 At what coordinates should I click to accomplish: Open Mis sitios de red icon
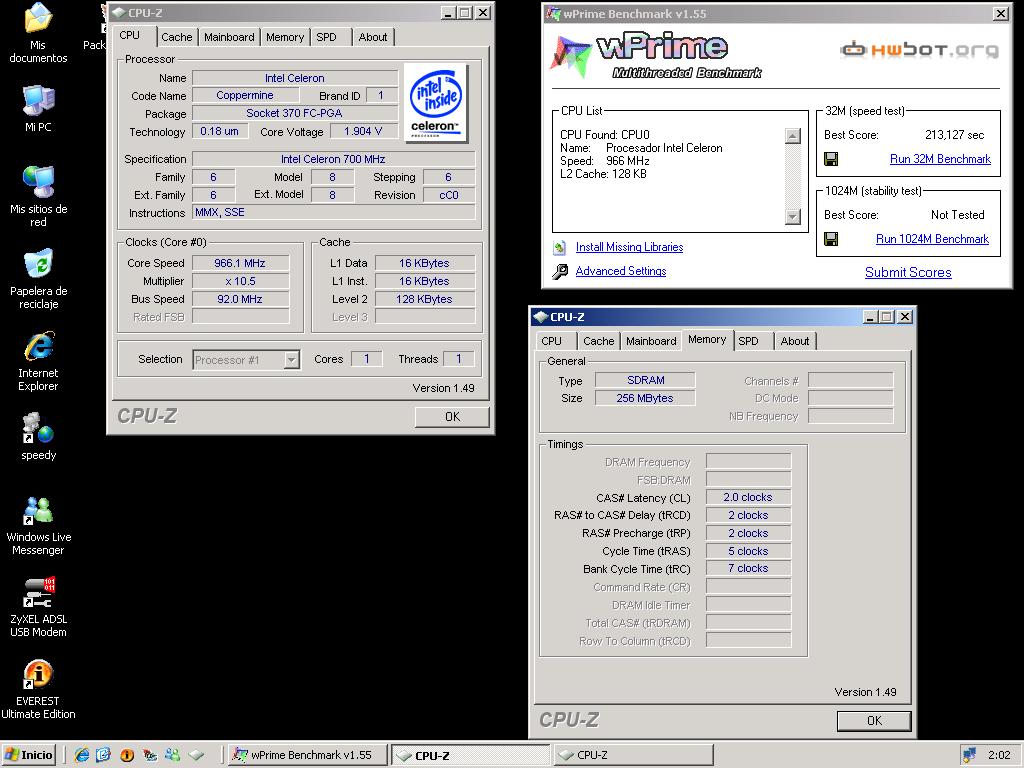point(38,196)
